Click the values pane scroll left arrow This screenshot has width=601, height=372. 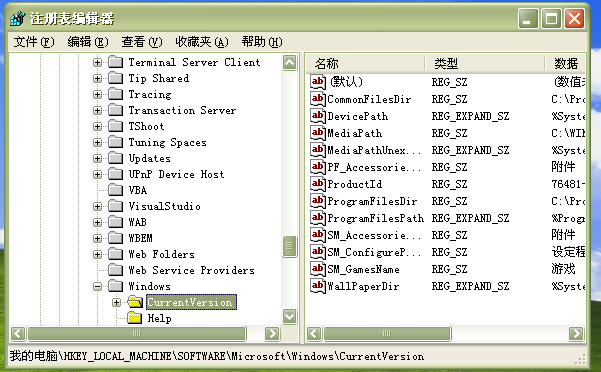(314, 333)
